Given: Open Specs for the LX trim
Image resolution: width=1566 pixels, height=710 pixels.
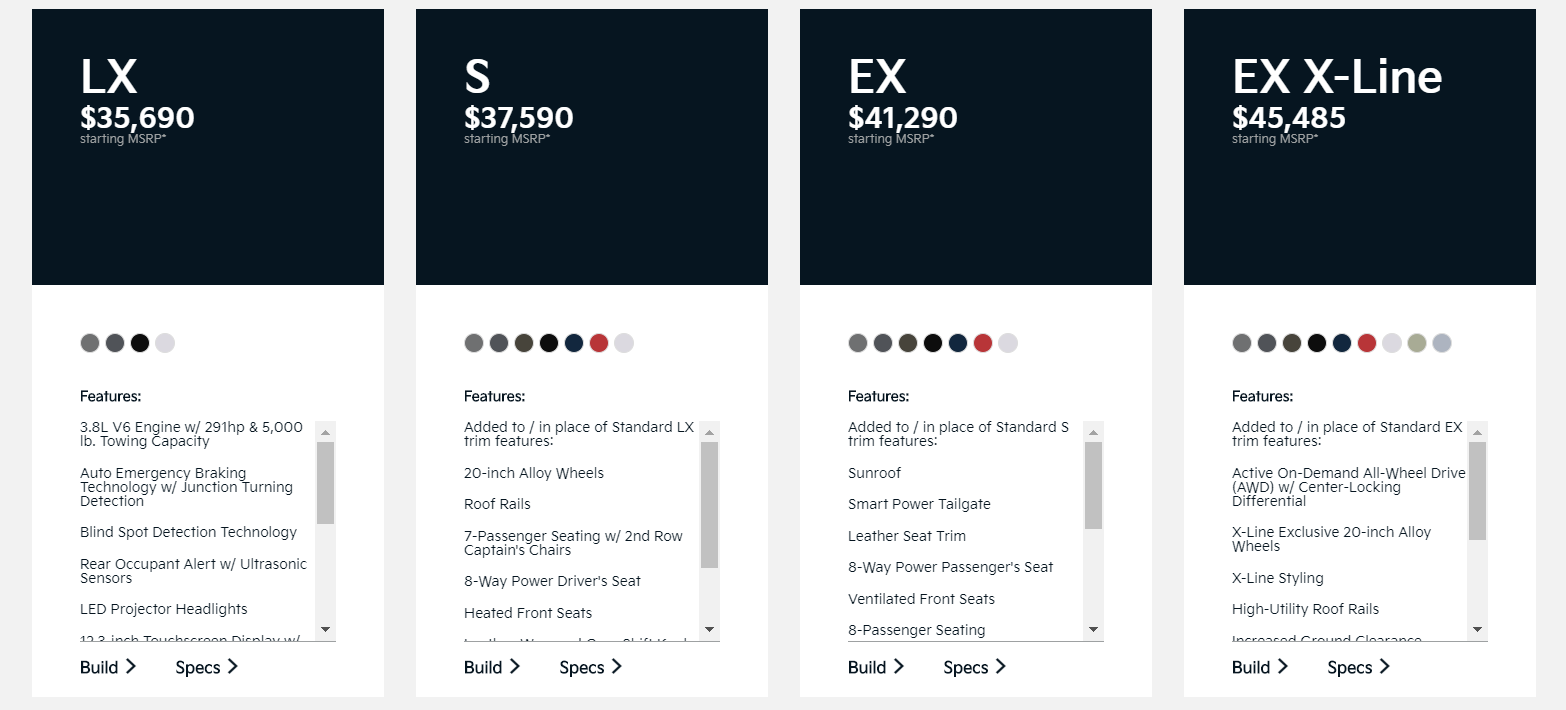Looking at the screenshot, I should 207,667.
